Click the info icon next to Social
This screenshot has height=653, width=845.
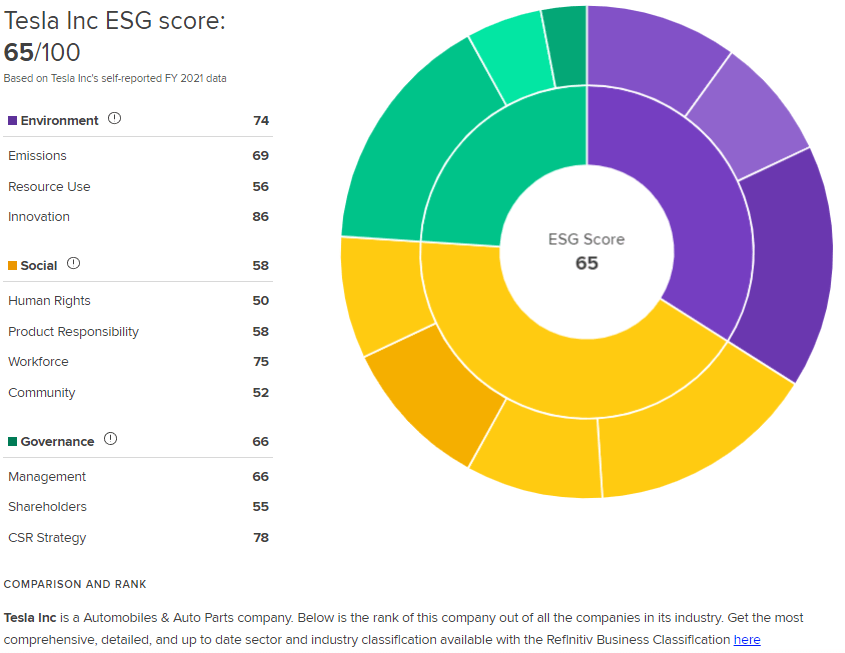(x=73, y=263)
